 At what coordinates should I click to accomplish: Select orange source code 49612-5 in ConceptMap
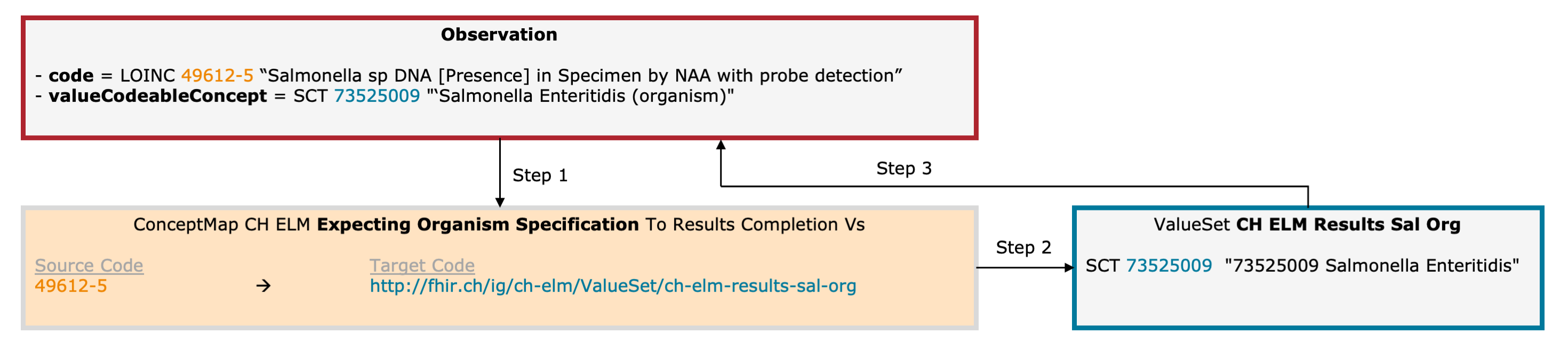(x=70, y=286)
